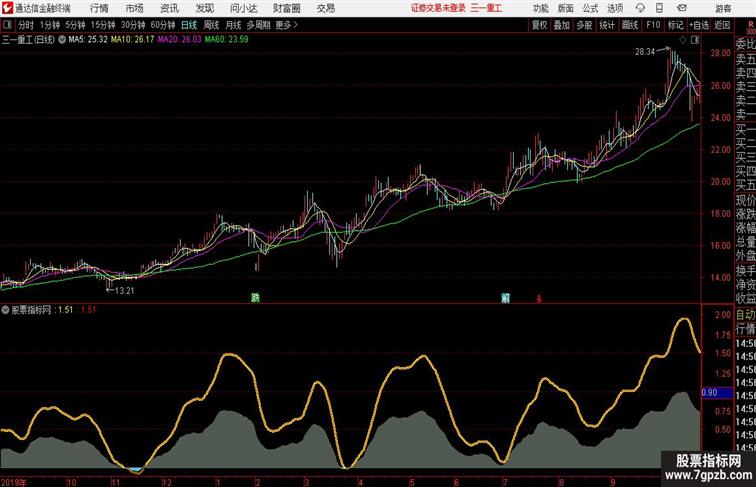
Task: Switch to the 分时 period tab
Action: click(26, 25)
